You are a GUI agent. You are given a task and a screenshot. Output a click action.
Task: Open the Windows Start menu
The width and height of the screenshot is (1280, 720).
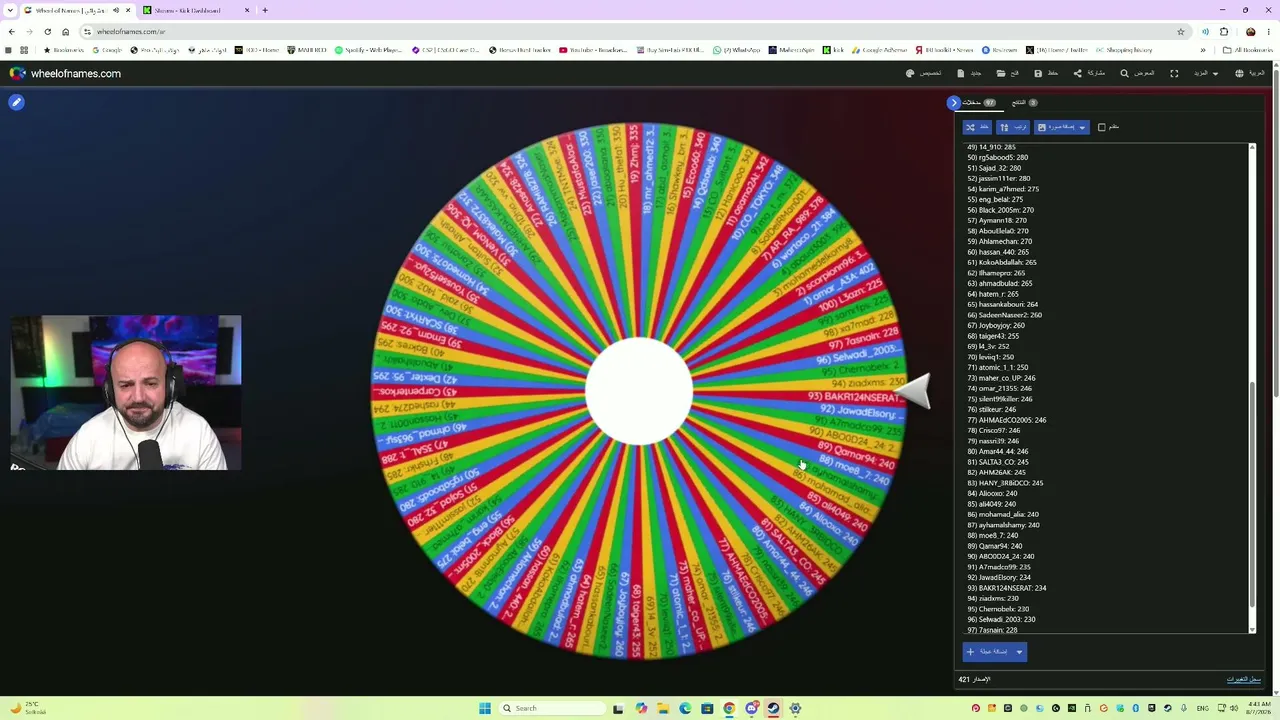click(x=485, y=708)
